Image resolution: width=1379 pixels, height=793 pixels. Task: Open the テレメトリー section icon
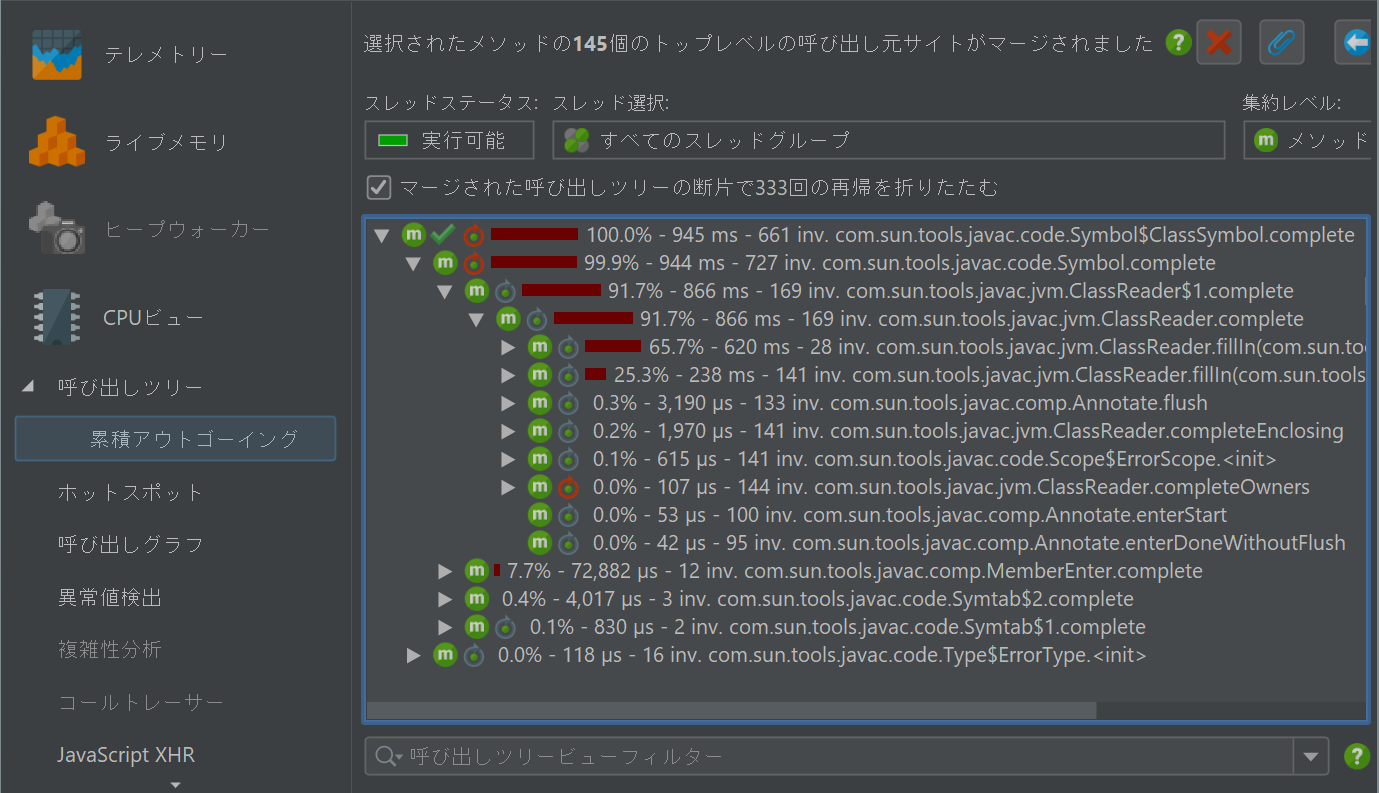56,55
